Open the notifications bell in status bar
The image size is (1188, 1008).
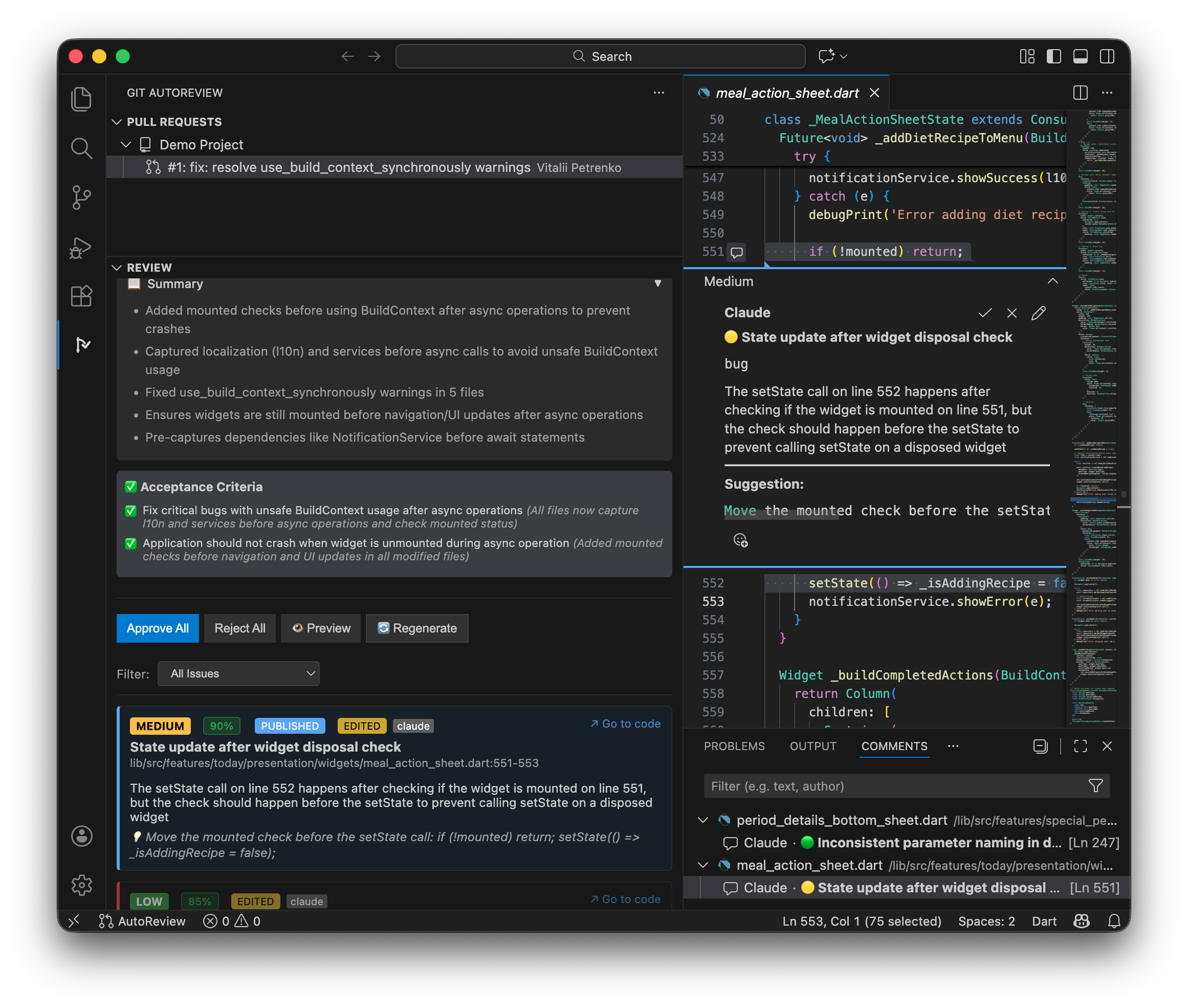1113,921
